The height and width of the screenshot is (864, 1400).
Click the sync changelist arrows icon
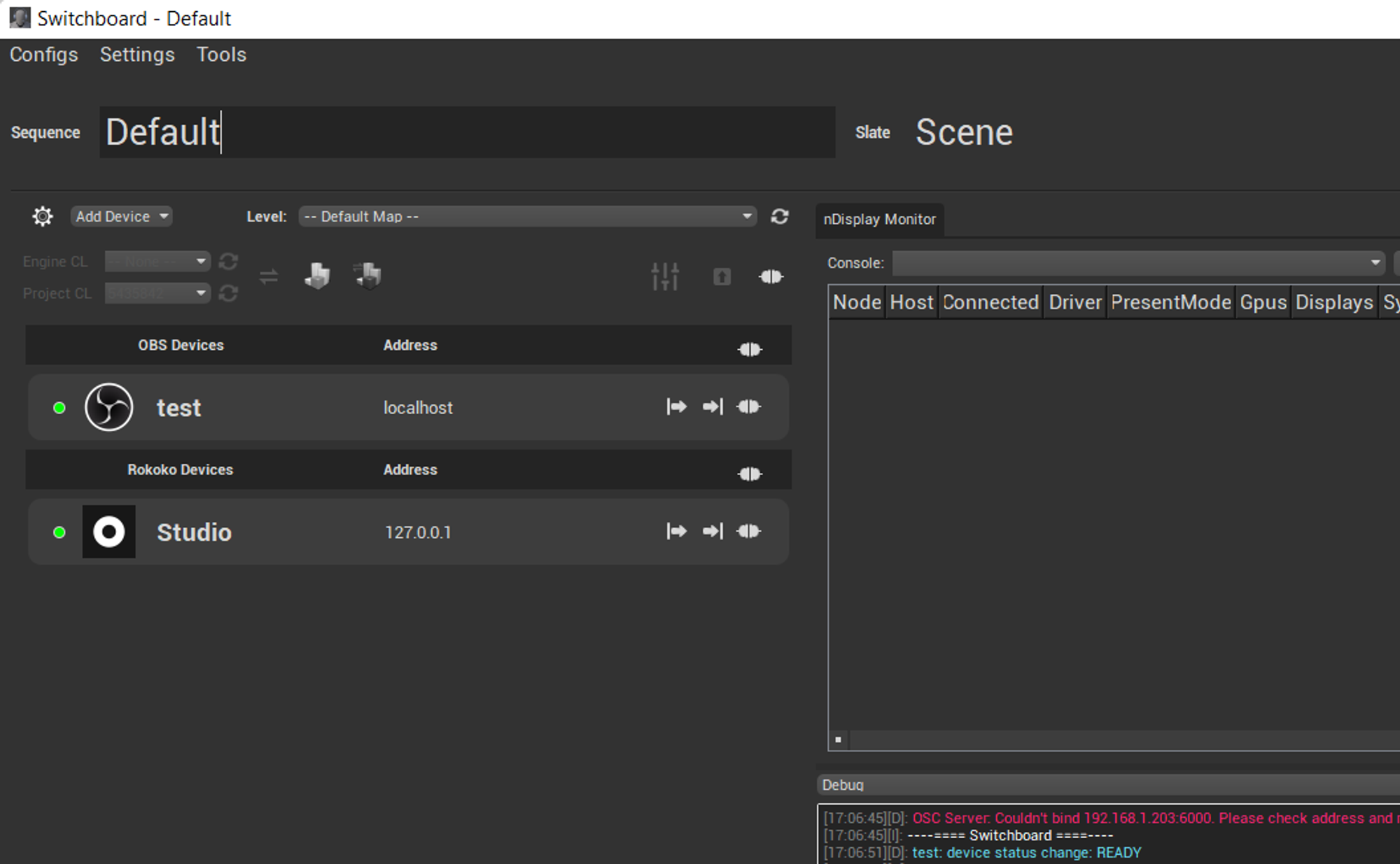tap(269, 277)
